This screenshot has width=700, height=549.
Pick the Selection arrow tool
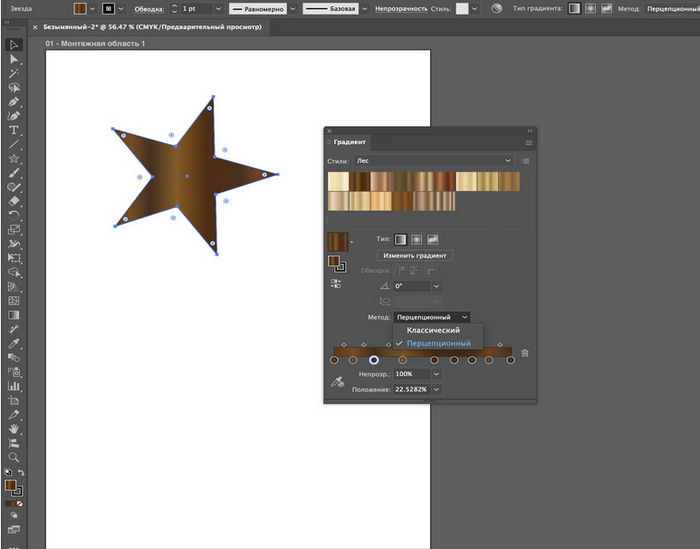tap(14, 45)
